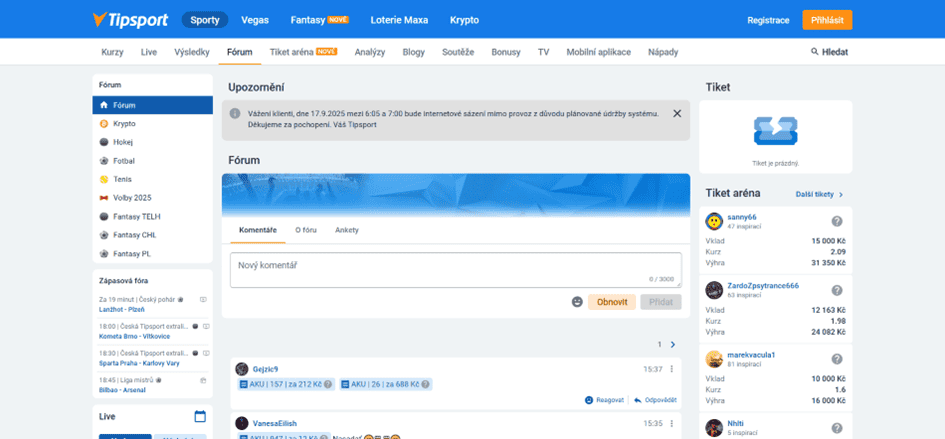Go to next comments page arrow
Screen dimensions: 945x439
pyautogui.click(x=673, y=344)
